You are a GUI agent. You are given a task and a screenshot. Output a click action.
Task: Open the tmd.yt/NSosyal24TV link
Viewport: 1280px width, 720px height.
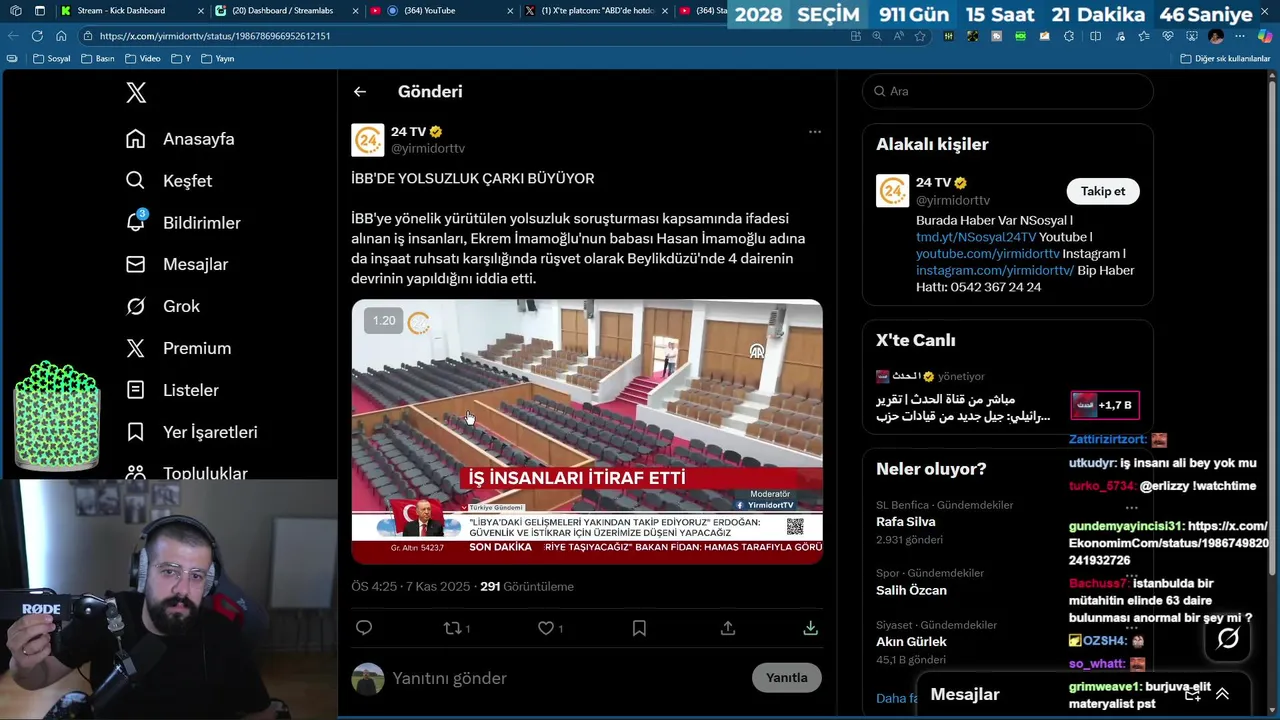pos(976,237)
